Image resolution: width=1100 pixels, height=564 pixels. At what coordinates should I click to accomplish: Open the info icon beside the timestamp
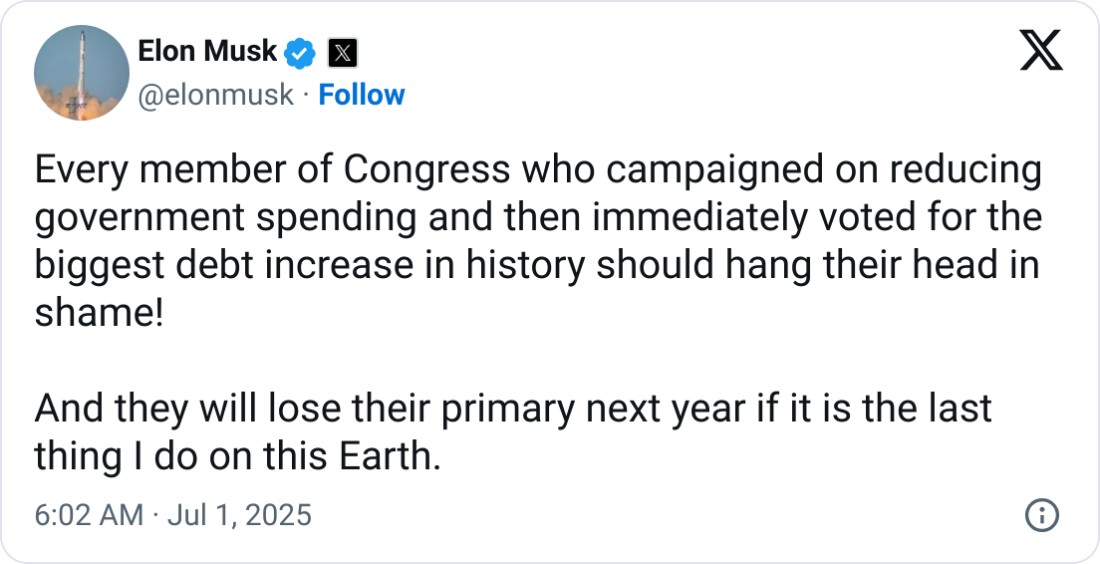(1042, 515)
